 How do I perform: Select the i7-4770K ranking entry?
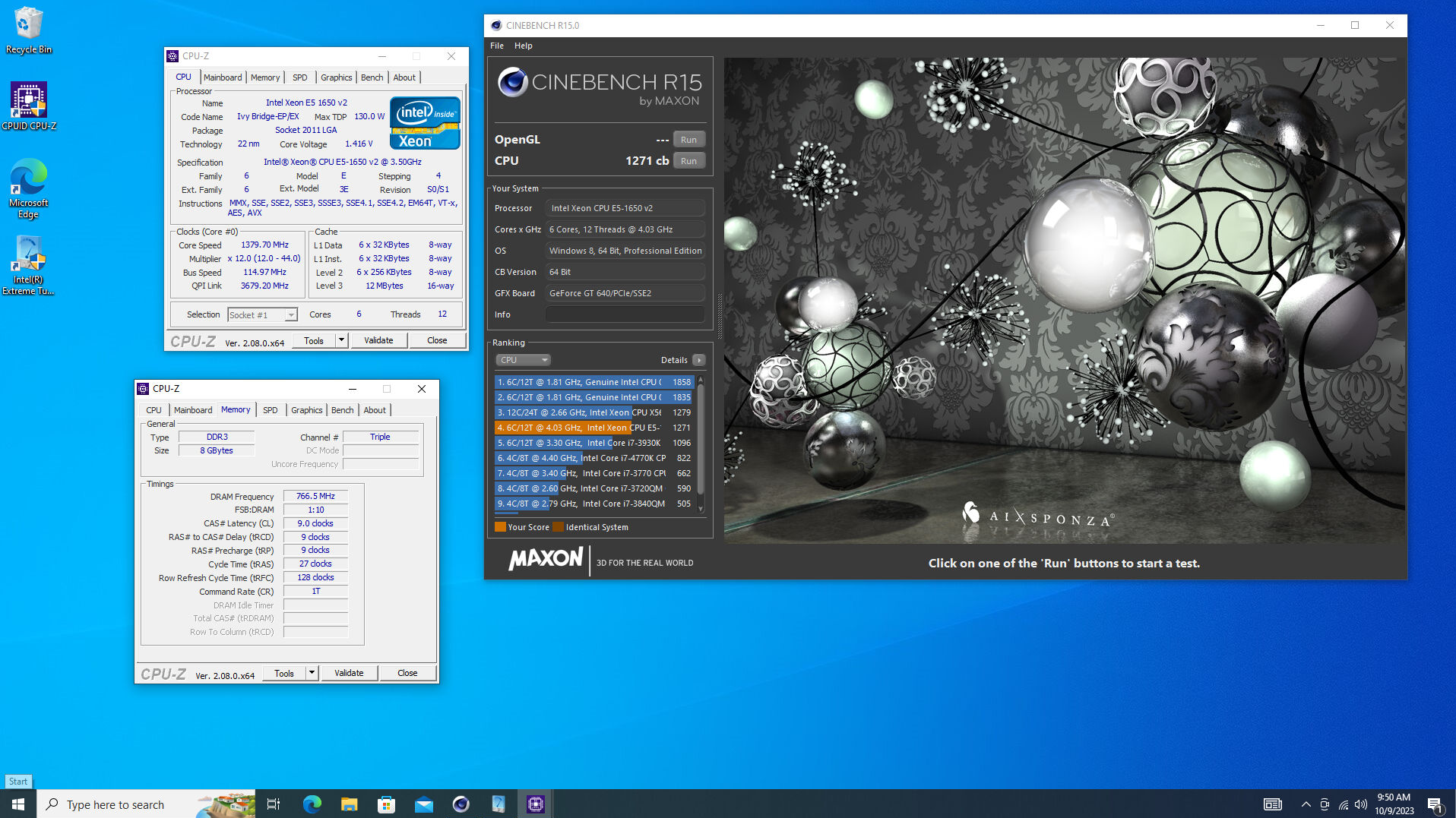pos(594,458)
